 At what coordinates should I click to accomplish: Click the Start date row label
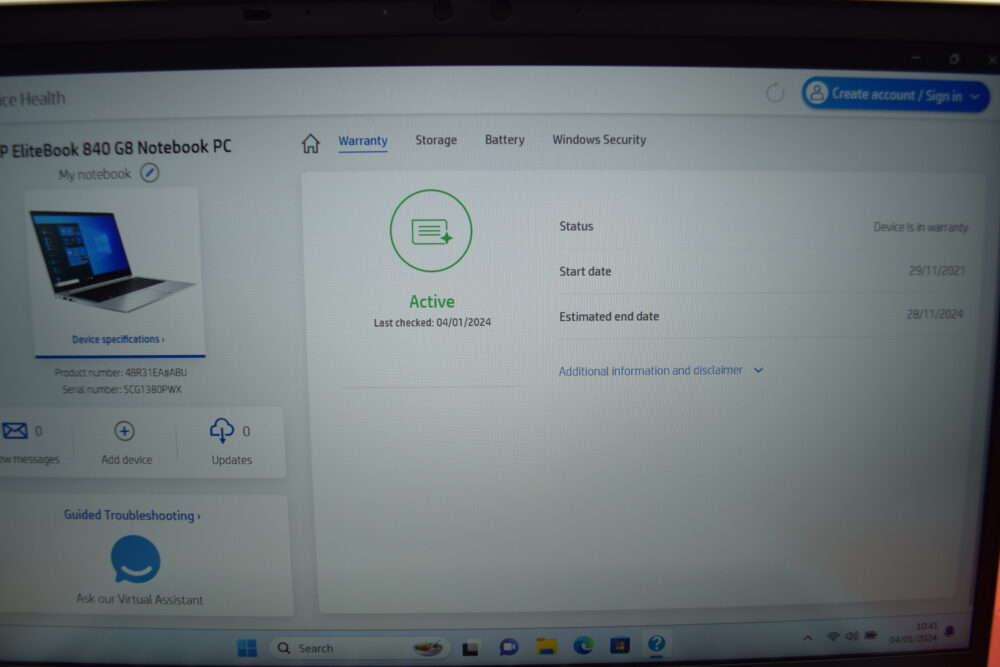click(585, 272)
